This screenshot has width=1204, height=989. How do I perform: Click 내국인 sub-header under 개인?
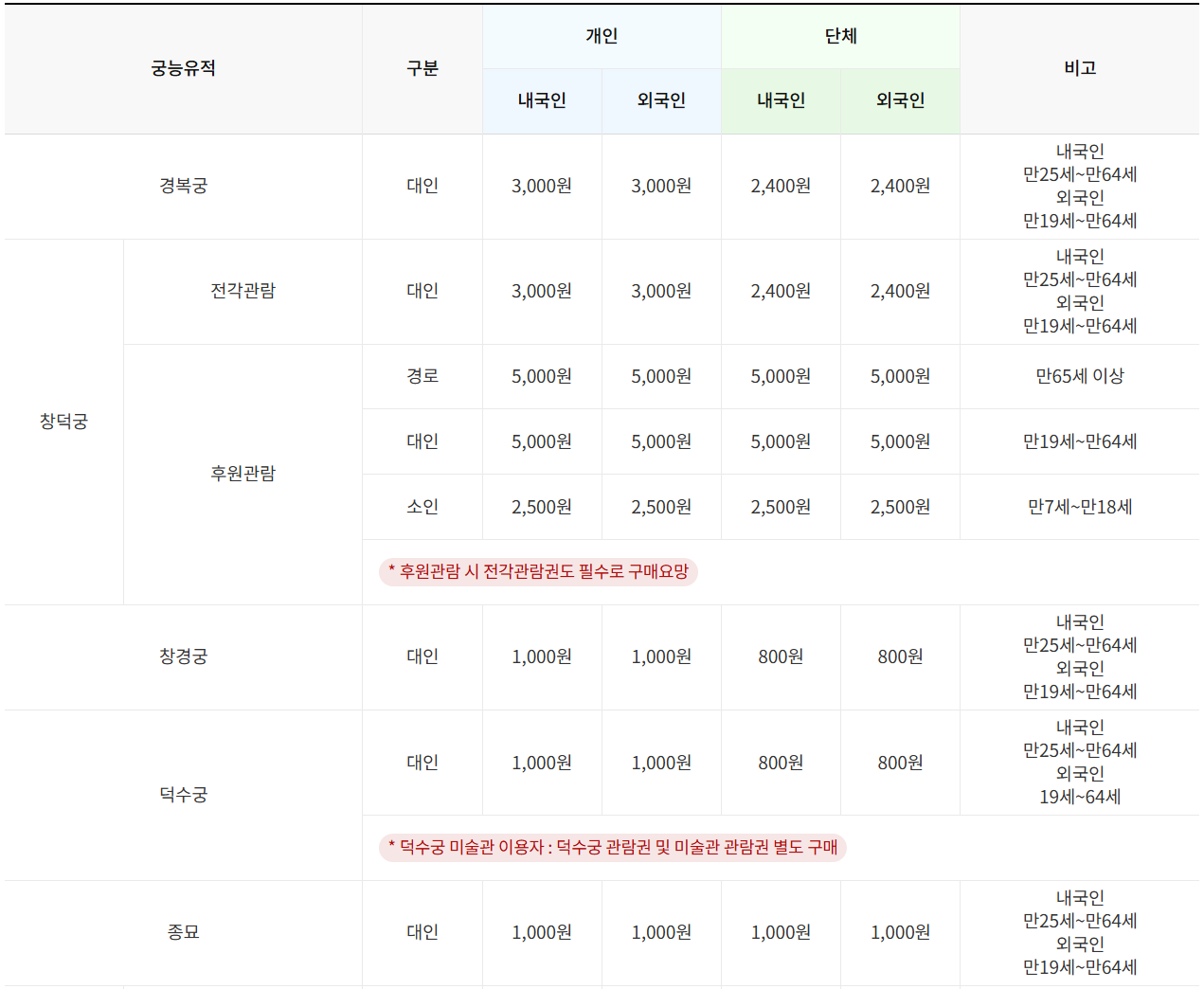tap(542, 100)
